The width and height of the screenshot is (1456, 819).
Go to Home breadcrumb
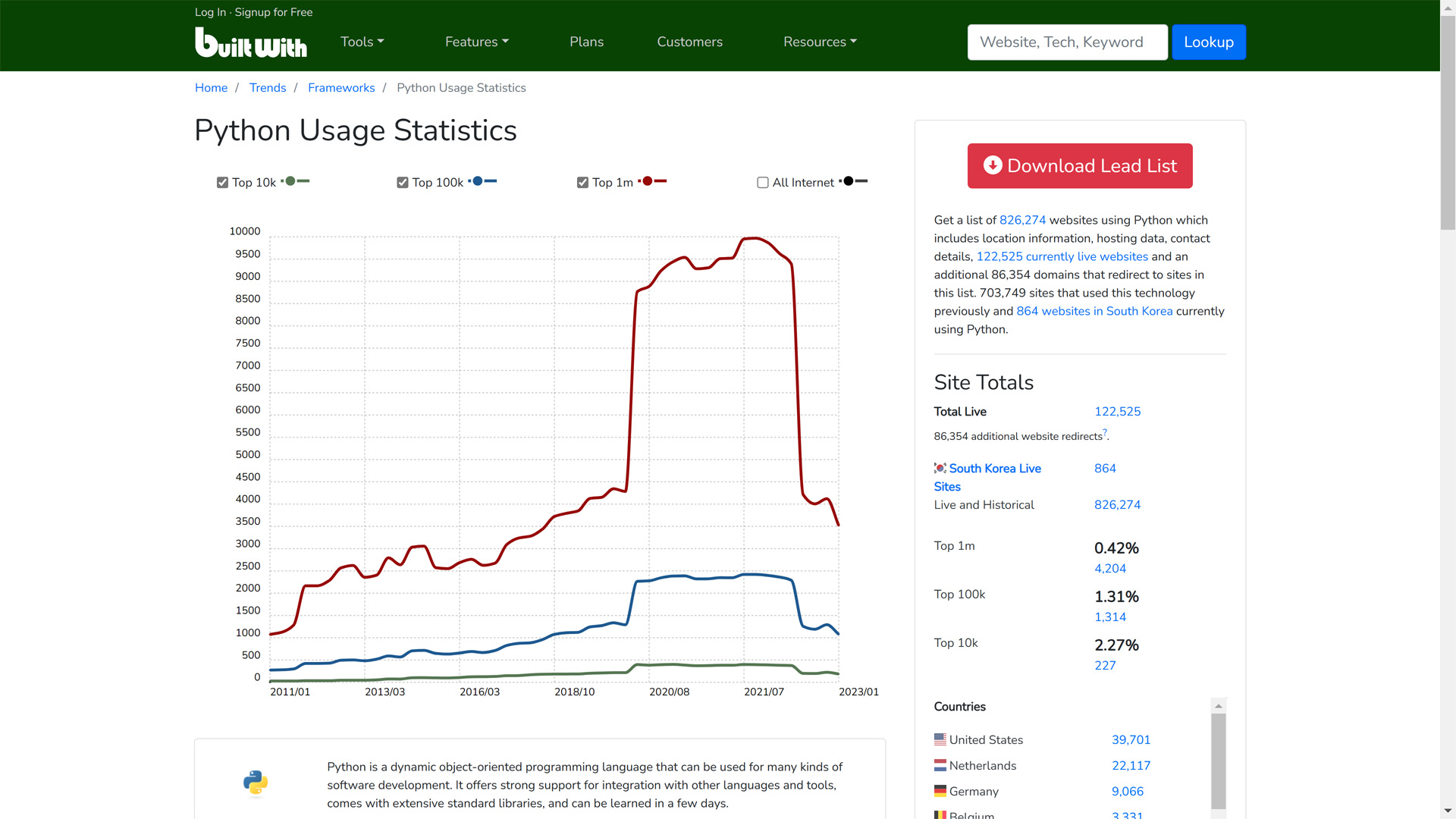[x=211, y=88]
